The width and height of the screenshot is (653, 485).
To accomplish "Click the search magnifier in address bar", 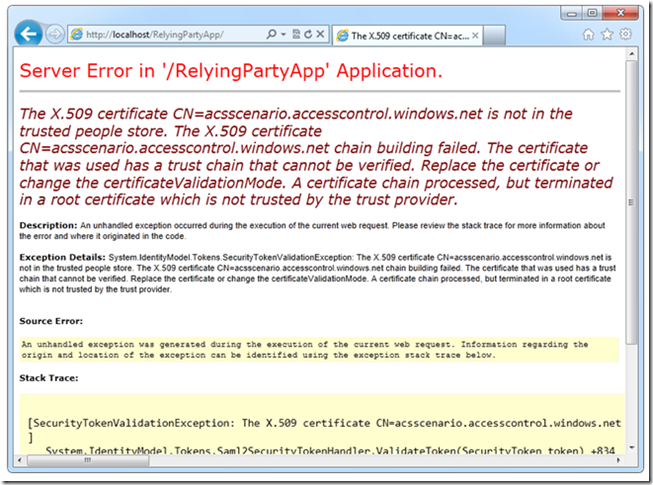I will click(x=271, y=34).
